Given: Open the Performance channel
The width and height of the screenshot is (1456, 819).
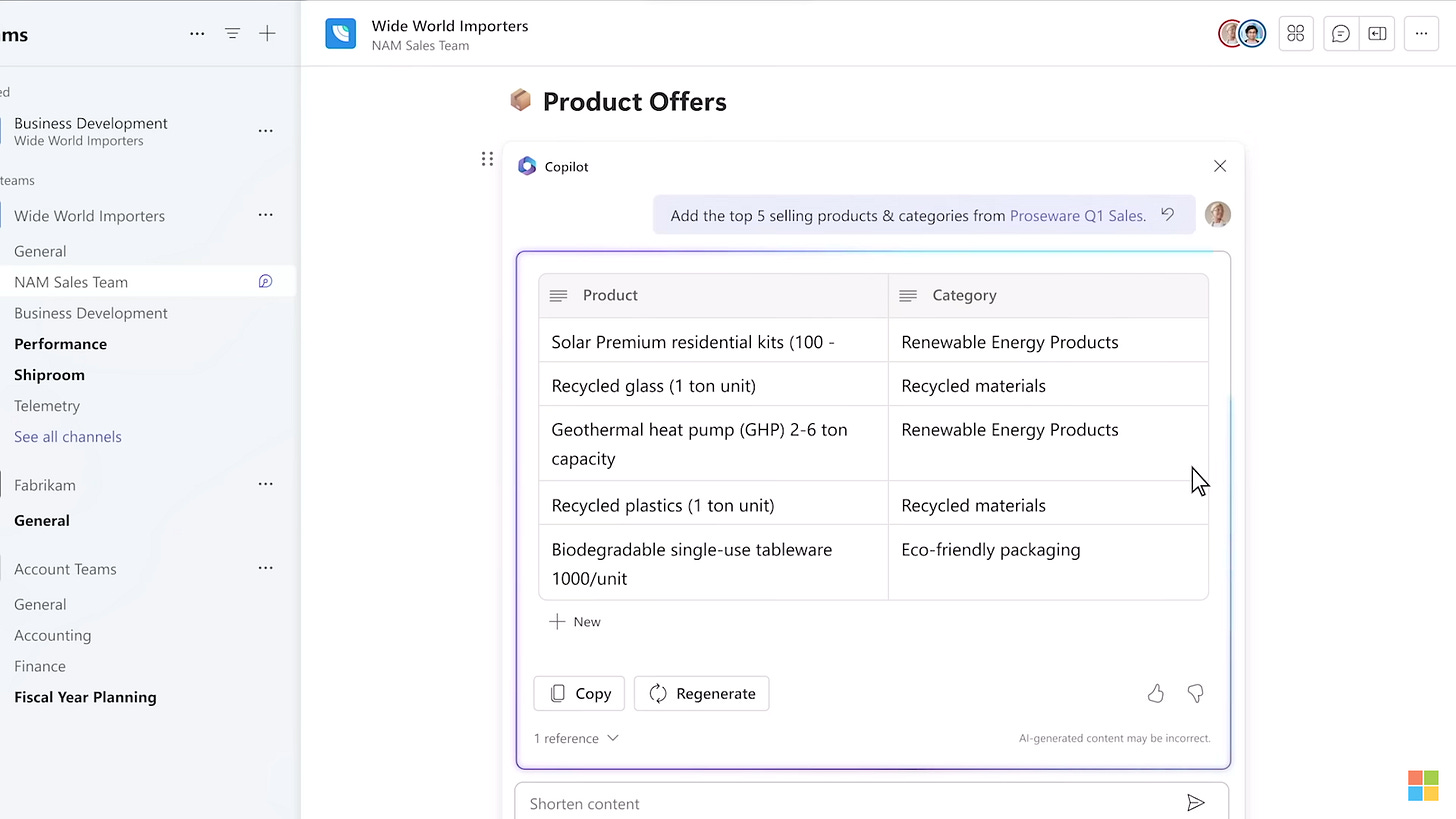Looking at the screenshot, I should click(60, 344).
